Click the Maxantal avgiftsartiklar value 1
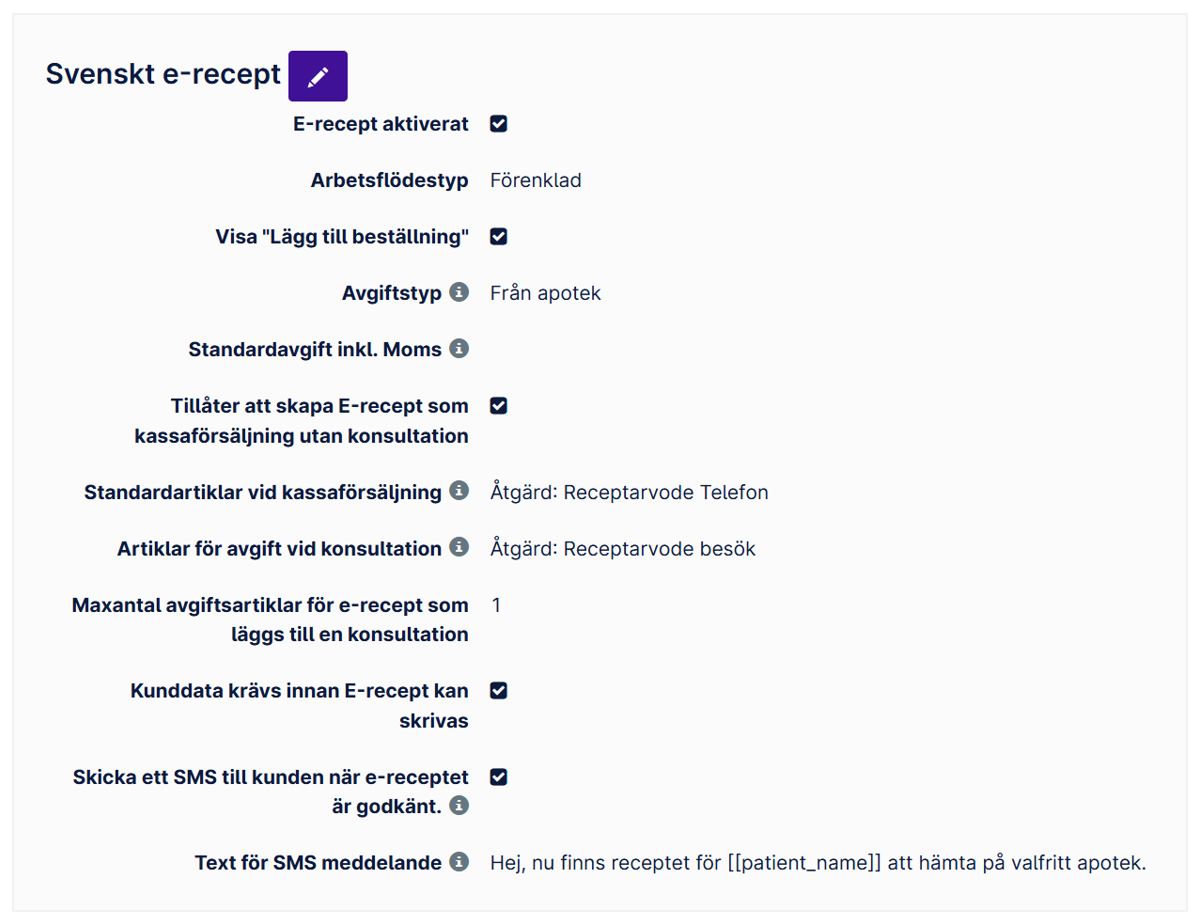Image resolution: width=1201 pixels, height=921 pixels. point(497,605)
